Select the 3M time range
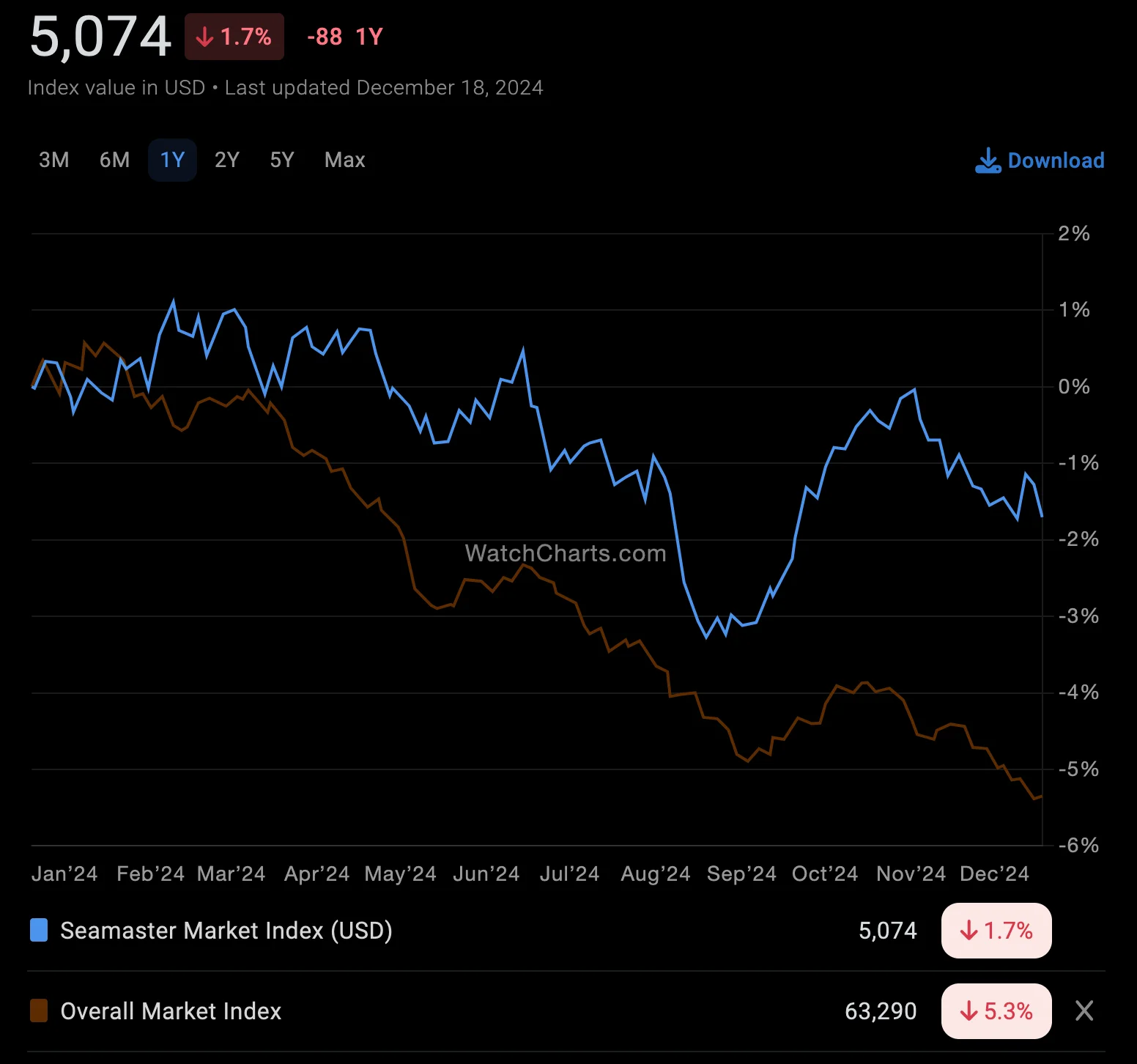 point(54,160)
